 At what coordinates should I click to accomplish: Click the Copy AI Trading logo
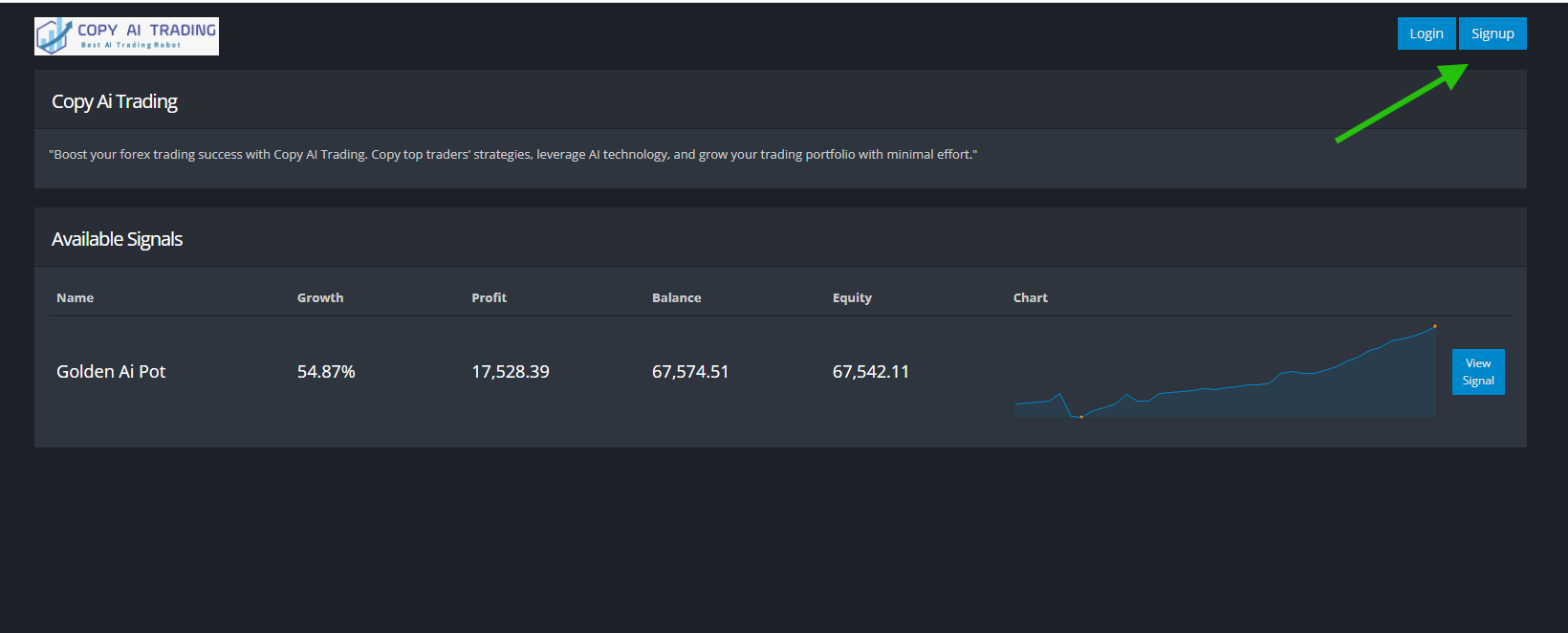point(126,36)
